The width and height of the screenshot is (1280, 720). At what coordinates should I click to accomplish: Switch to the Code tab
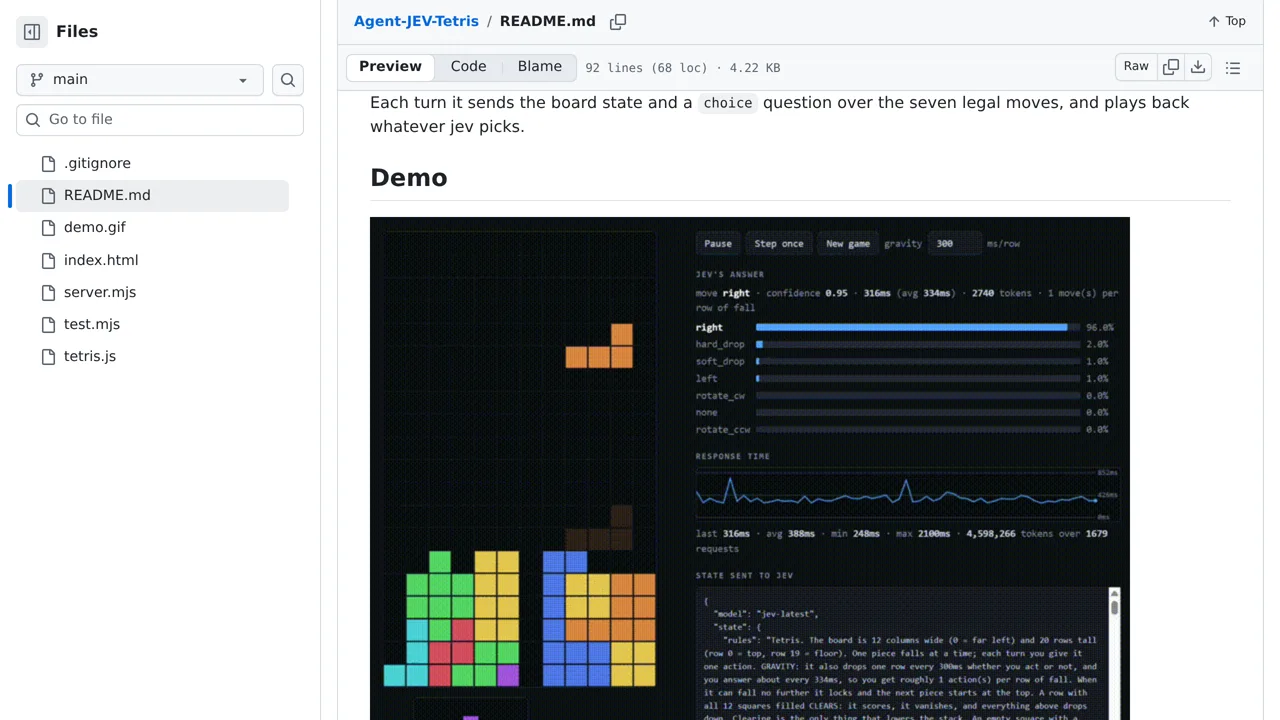tap(468, 67)
